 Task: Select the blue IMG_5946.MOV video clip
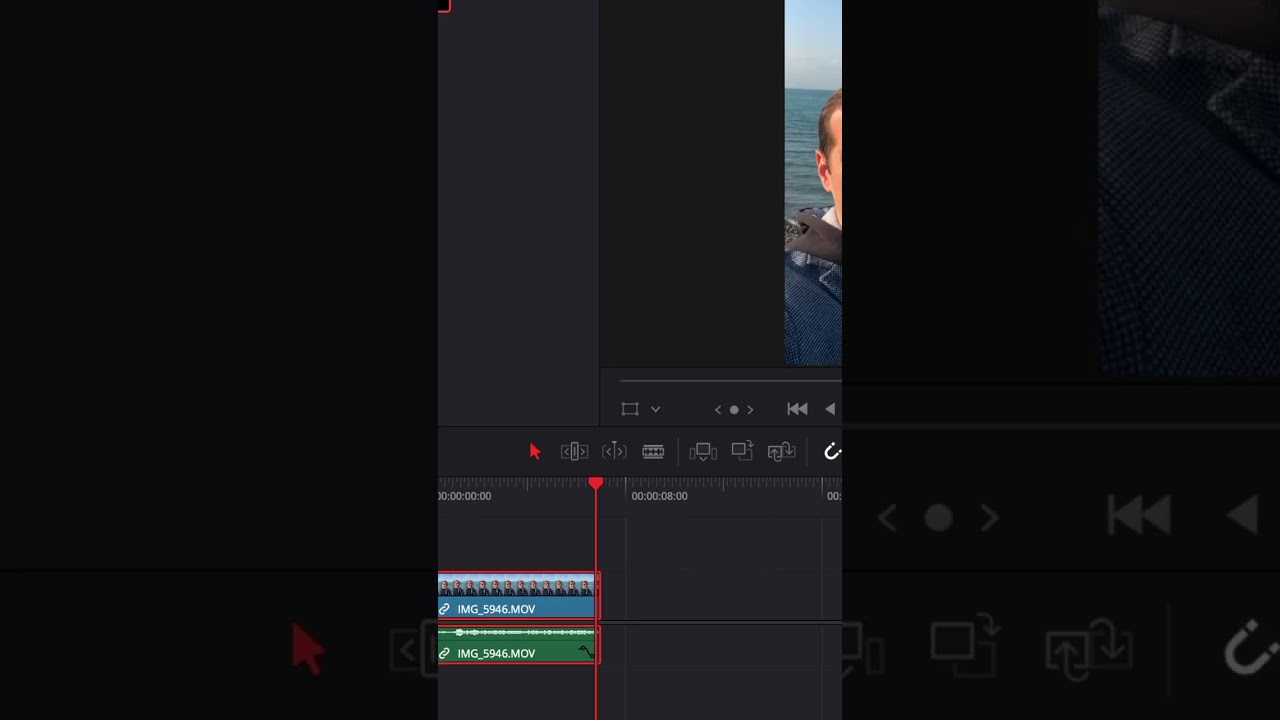pyautogui.click(x=518, y=596)
